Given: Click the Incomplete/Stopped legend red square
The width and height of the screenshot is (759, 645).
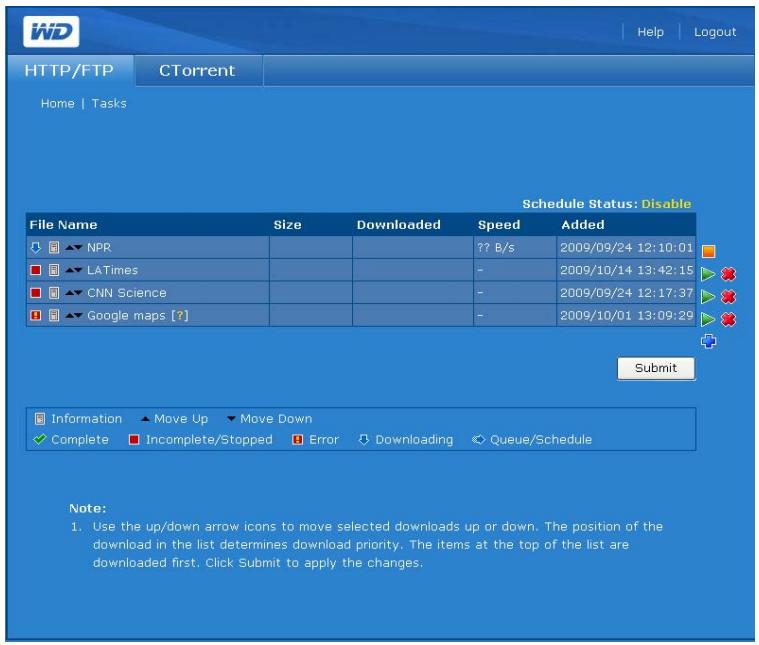Looking at the screenshot, I should [x=134, y=440].
